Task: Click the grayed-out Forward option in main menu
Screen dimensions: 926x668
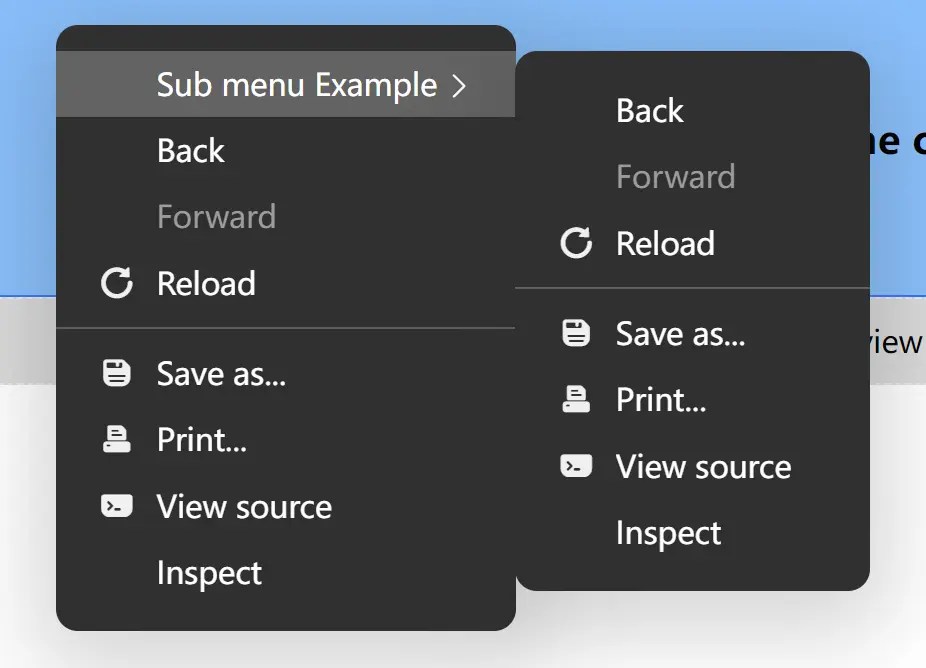Action: tap(216, 216)
